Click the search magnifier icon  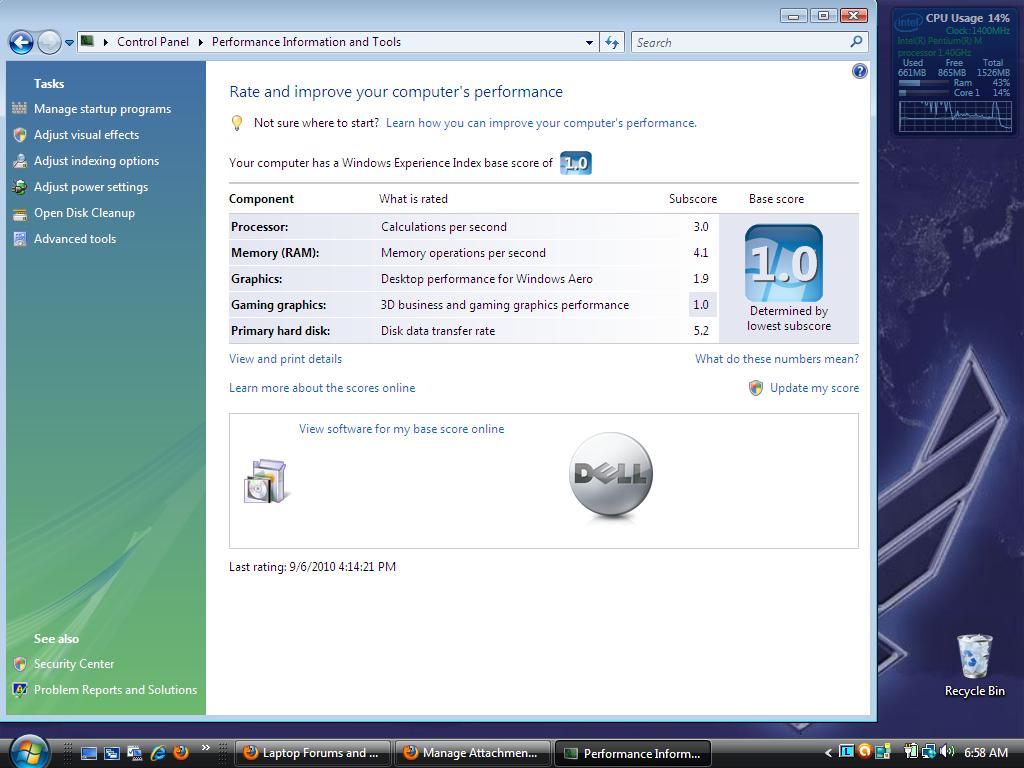point(856,42)
